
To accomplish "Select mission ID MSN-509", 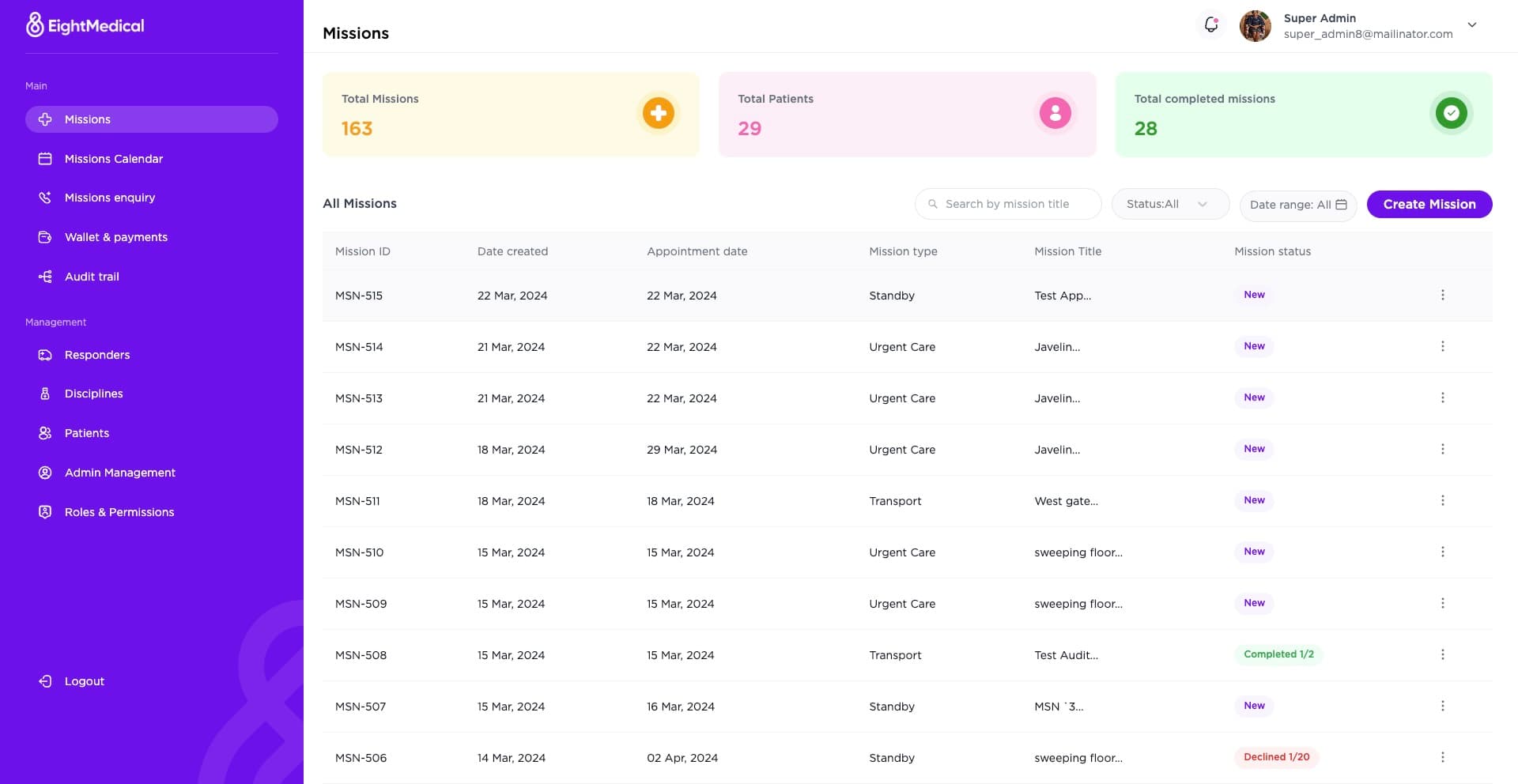I will click(361, 604).
